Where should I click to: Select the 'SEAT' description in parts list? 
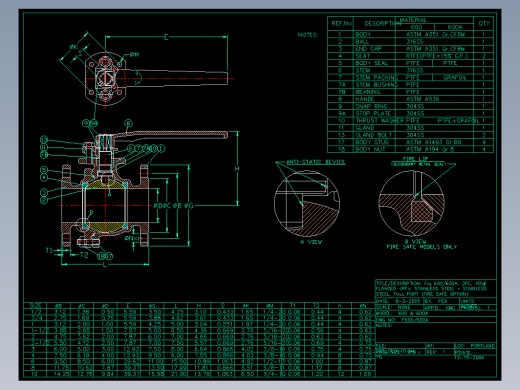click(x=363, y=56)
